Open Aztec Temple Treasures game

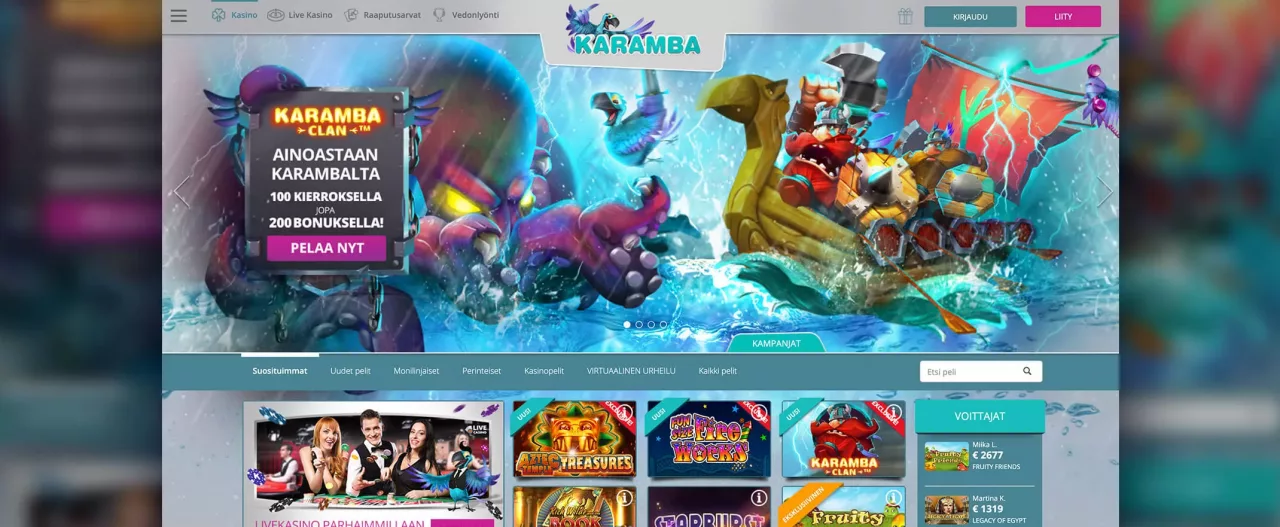pos(574,439)
